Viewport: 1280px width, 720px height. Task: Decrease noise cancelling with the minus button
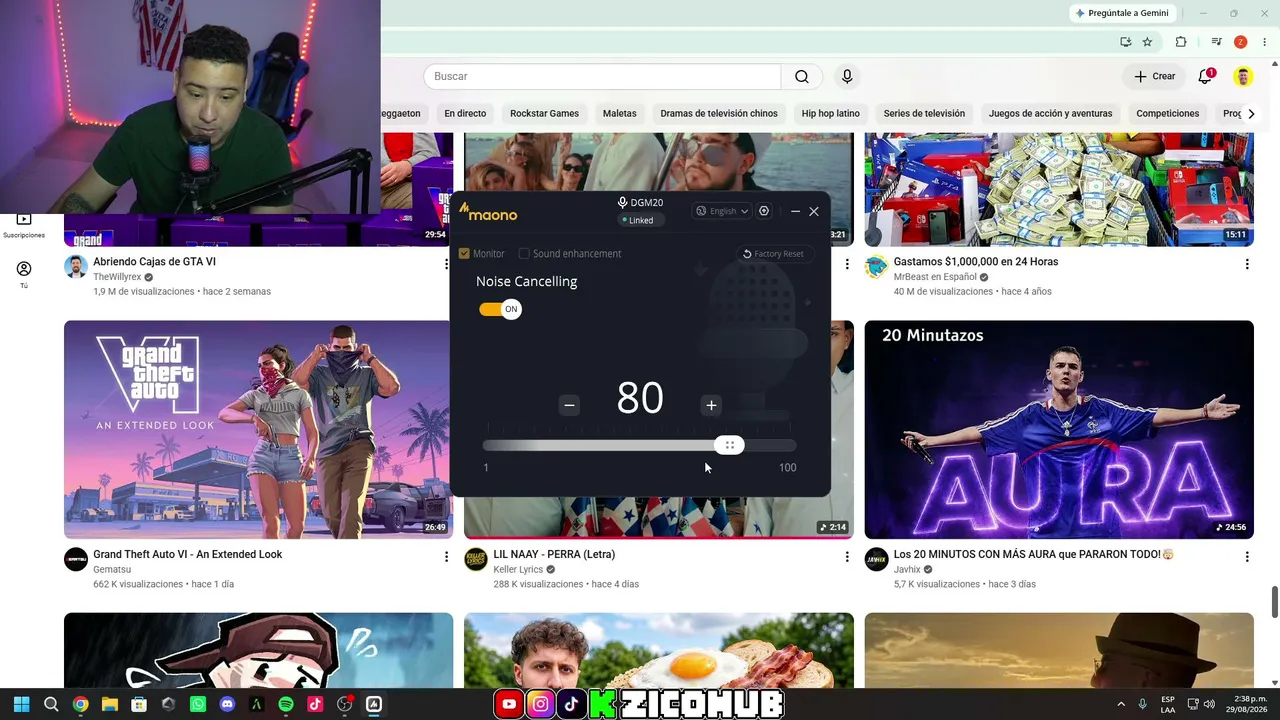point(569,405)
